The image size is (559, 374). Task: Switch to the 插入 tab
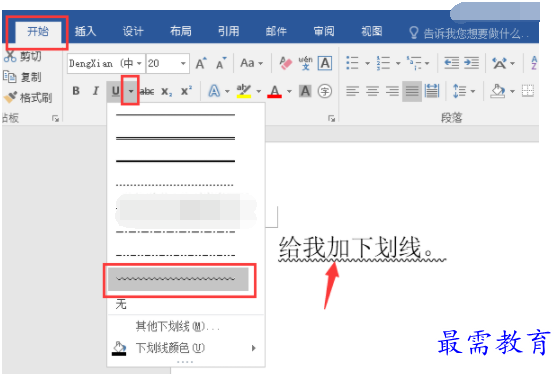[x=85, y=31]
